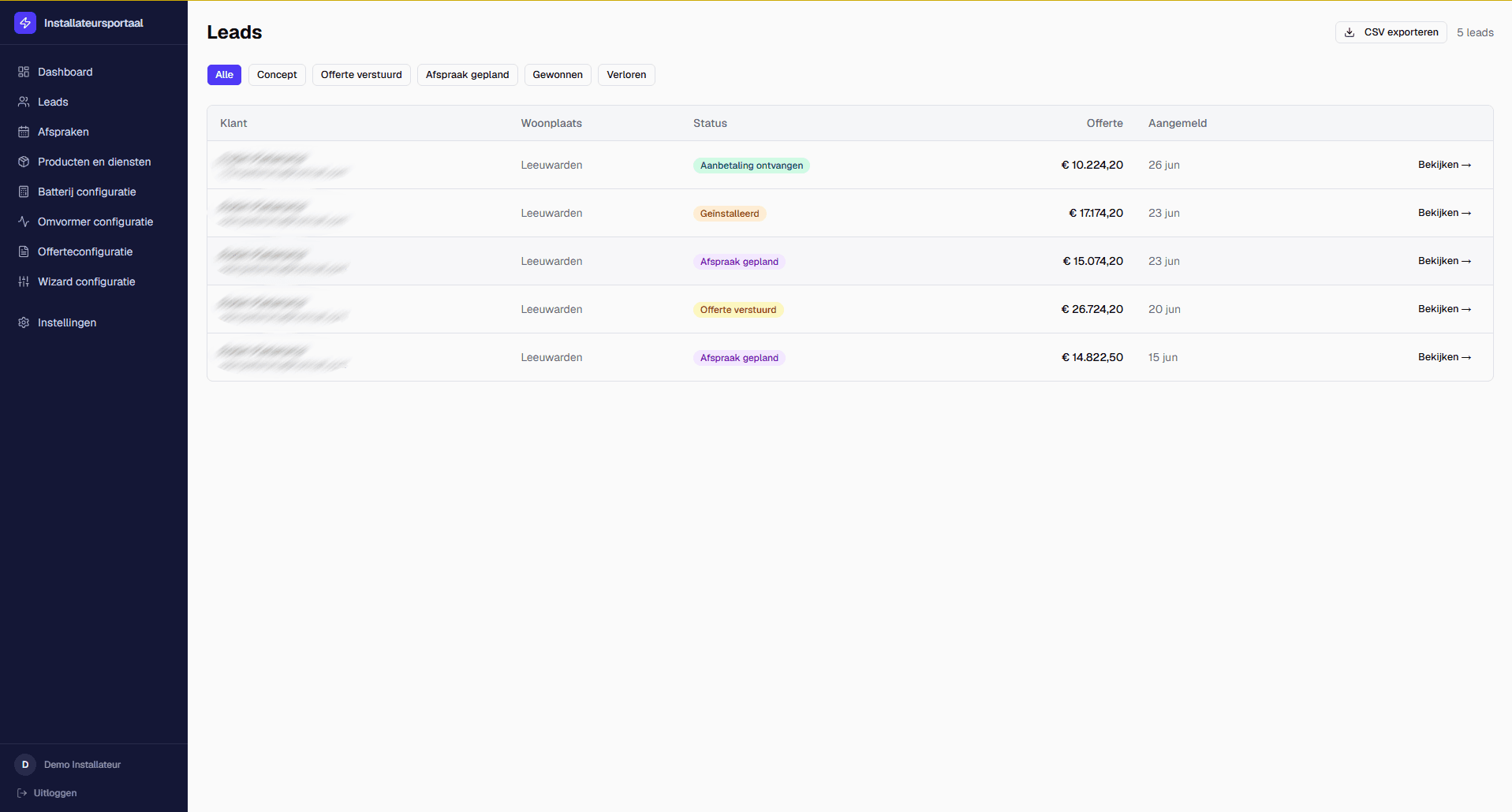Click the Offerte column header

pos(1104,123)
